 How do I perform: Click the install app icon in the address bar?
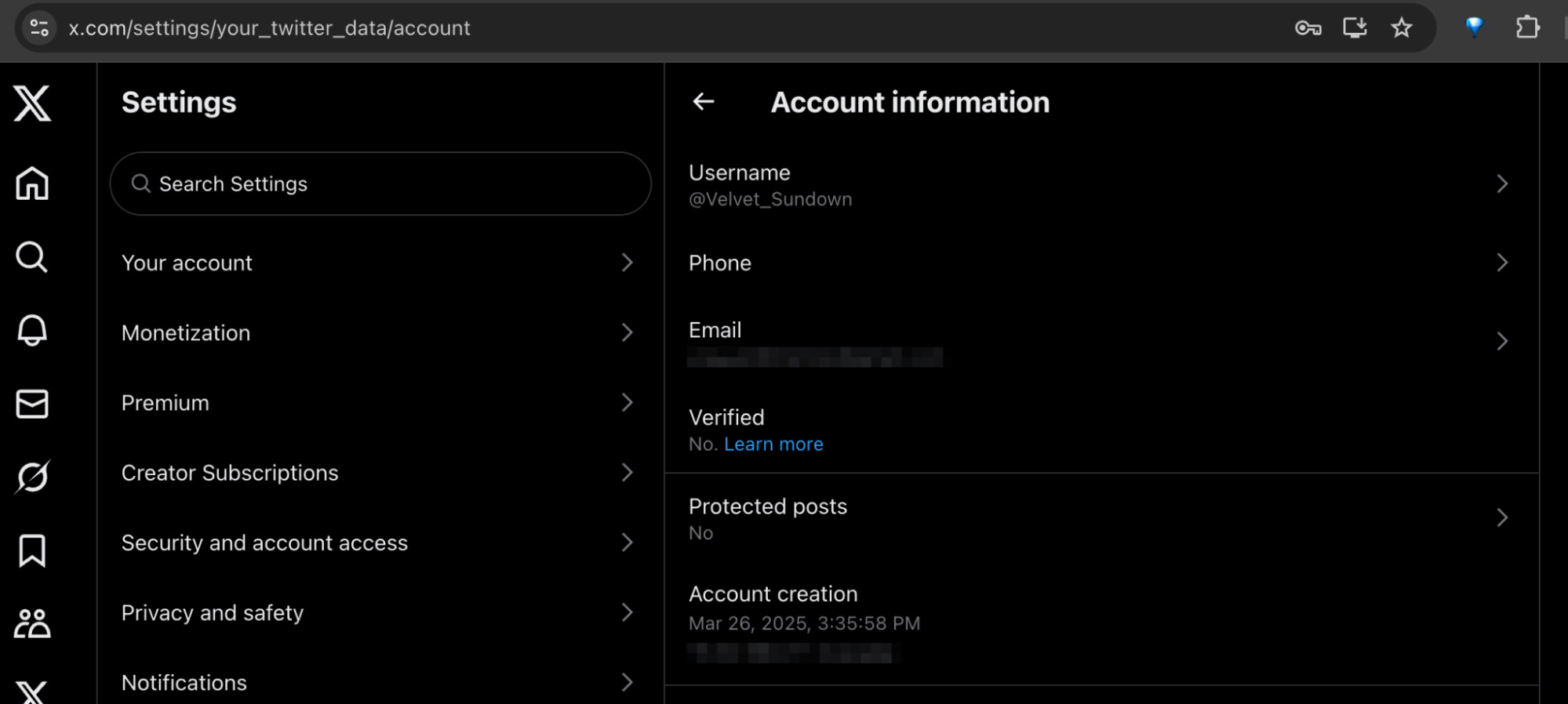tap(1355, 28)
